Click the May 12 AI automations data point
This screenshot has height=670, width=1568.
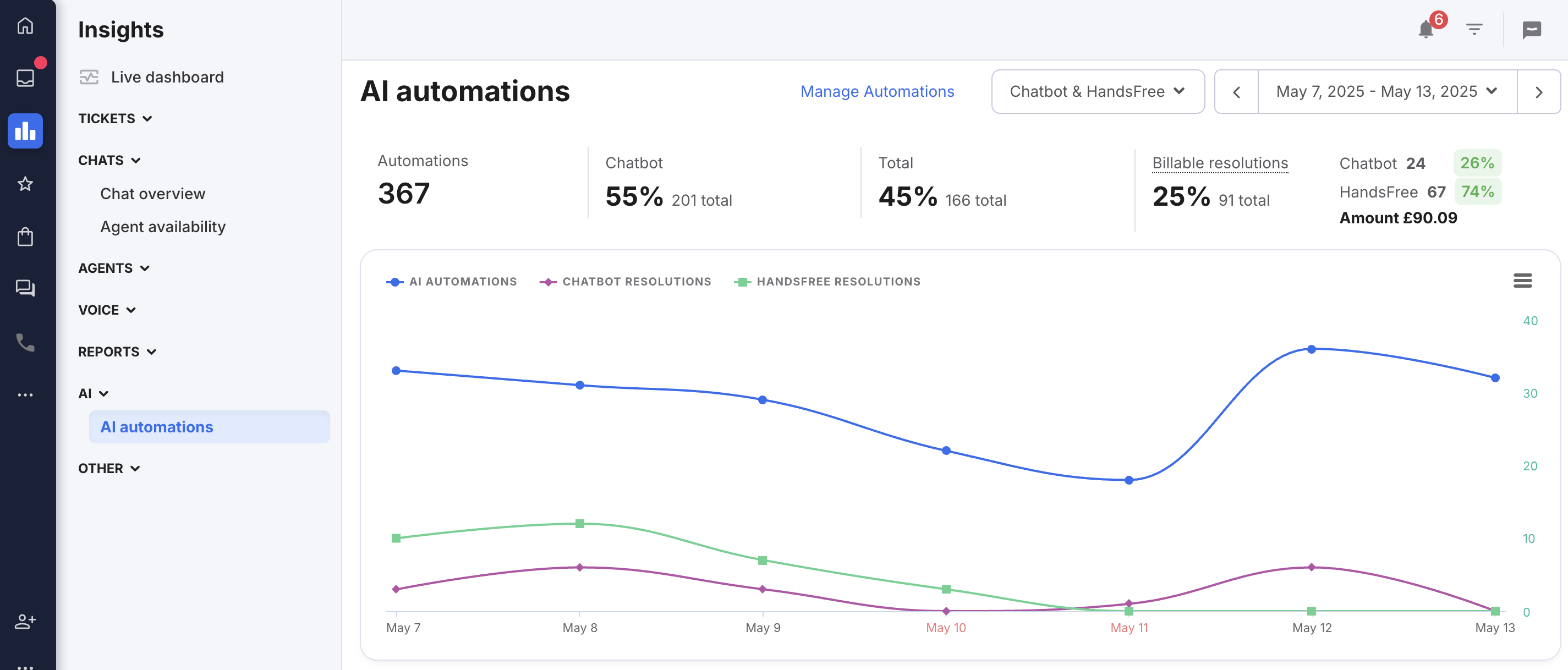1311,349
